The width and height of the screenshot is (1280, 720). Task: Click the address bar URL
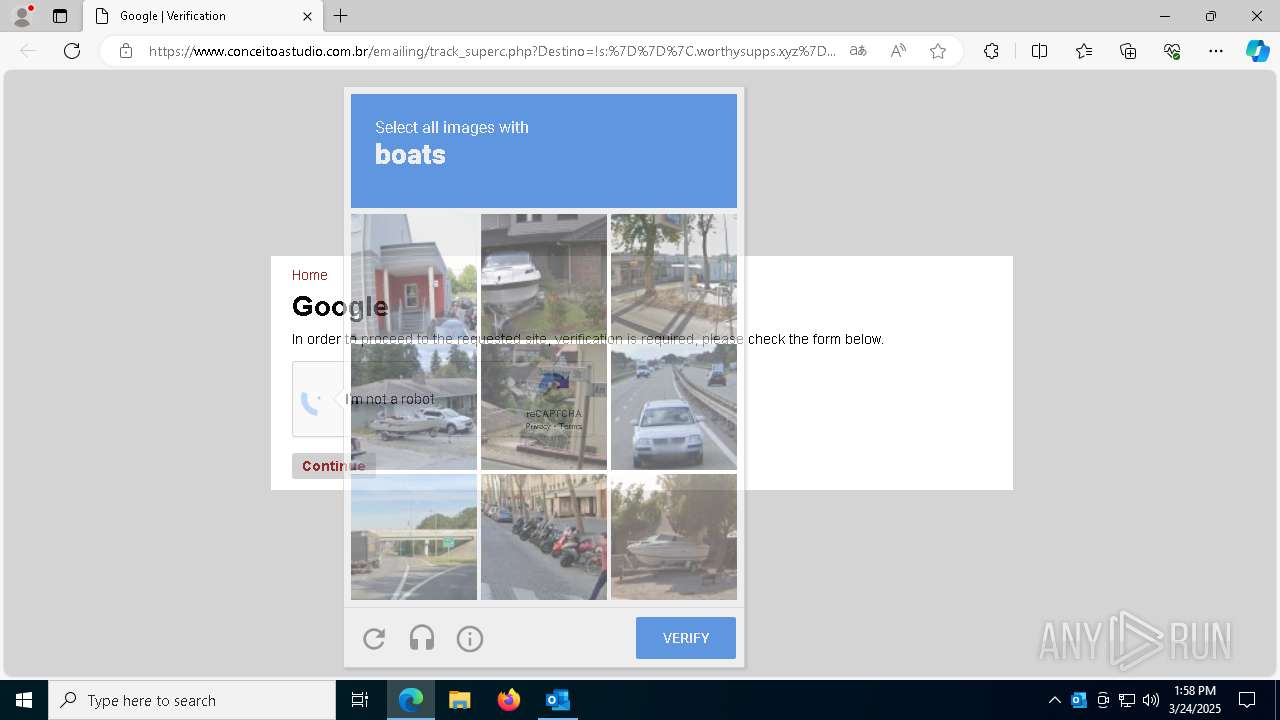[x=492, y=51]
